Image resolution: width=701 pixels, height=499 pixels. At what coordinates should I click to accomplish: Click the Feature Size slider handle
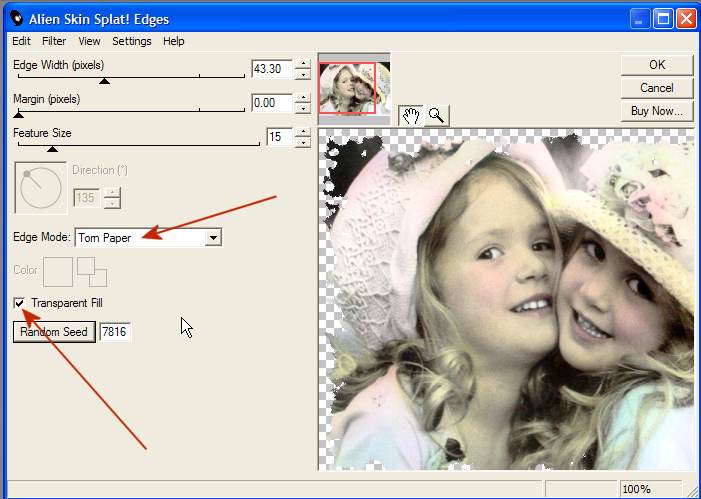pos(52,148)
